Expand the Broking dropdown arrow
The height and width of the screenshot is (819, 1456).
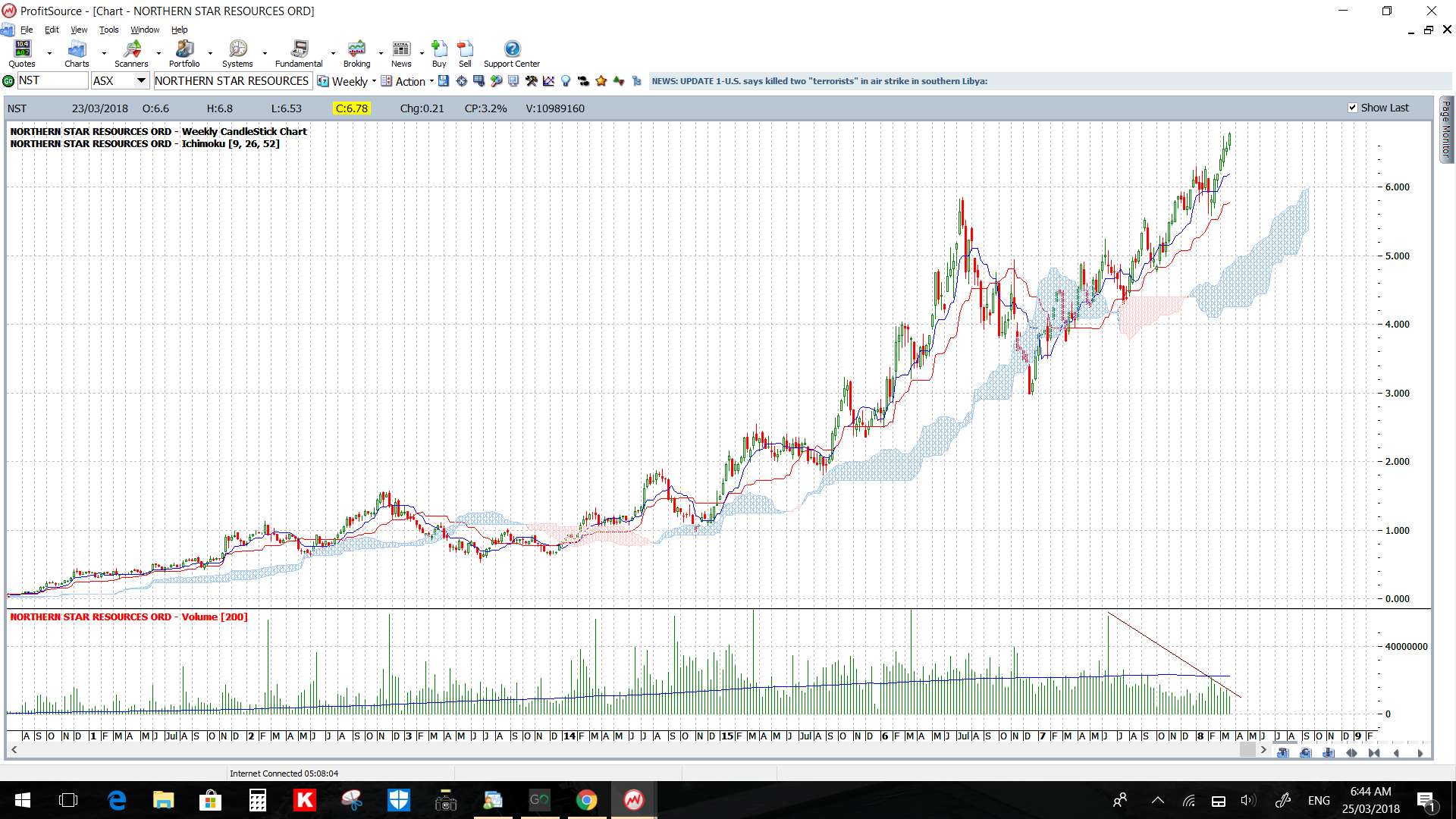(381, 54)
